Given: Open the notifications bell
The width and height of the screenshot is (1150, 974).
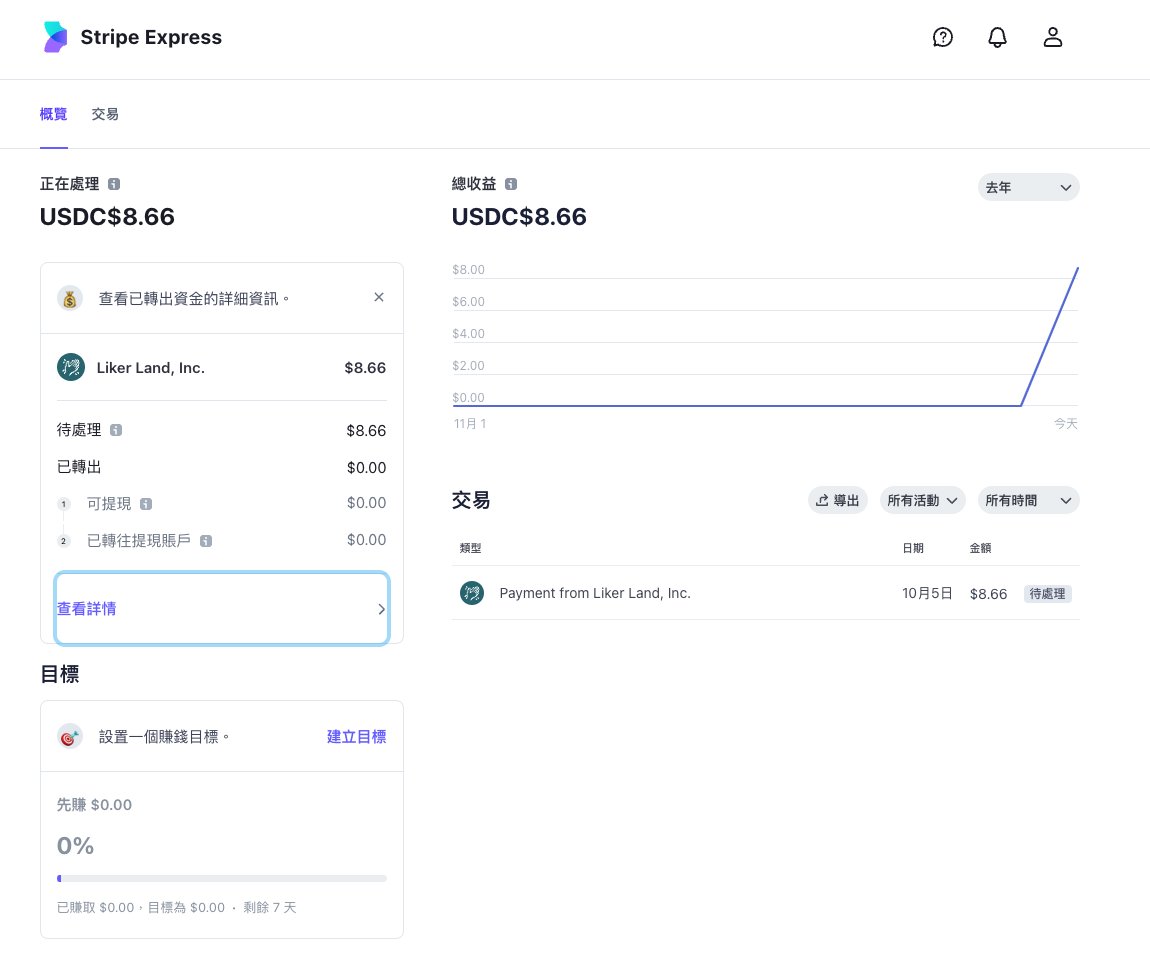Looking at the screenshot, I should click(997, 37).
